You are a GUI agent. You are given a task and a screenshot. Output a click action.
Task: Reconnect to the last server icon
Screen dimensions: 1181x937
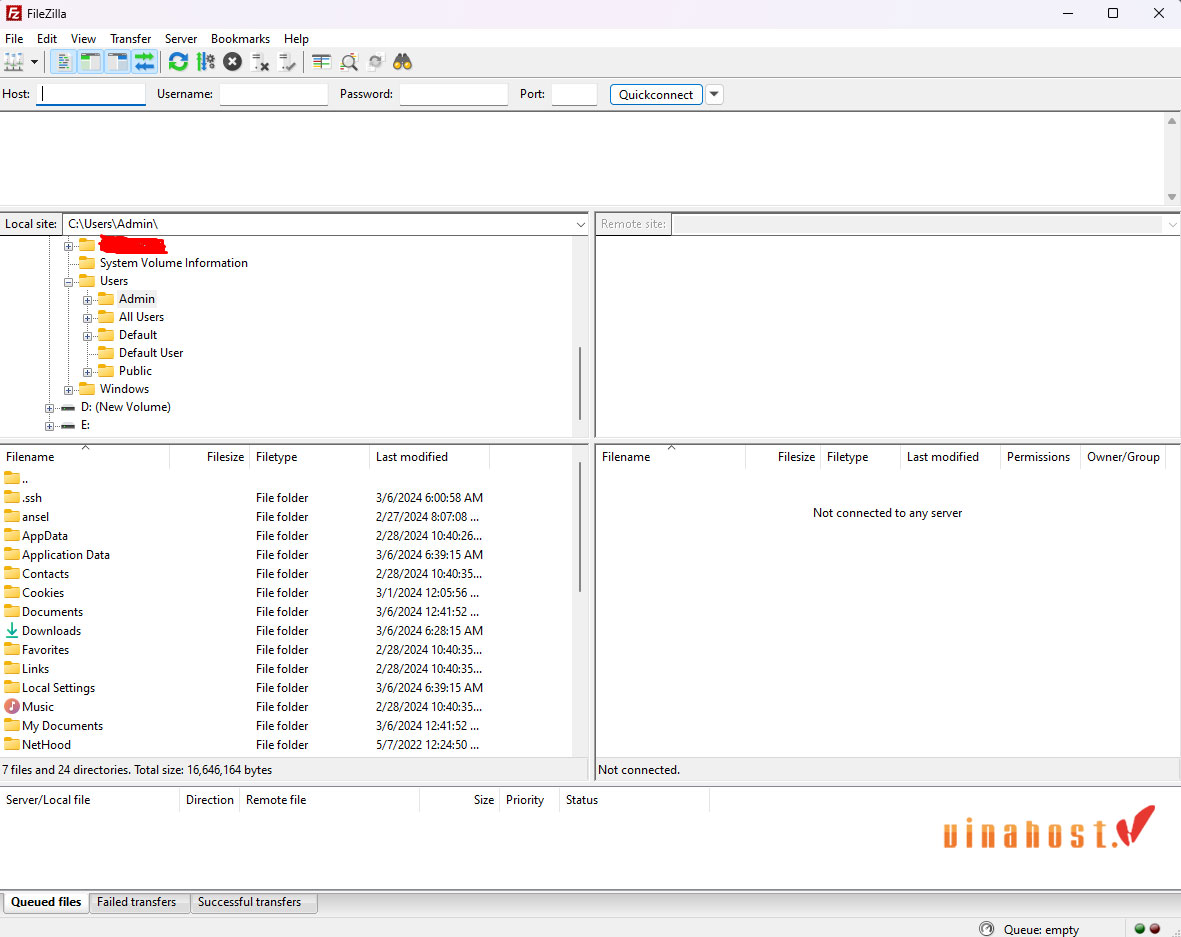[x=287, y=62]
